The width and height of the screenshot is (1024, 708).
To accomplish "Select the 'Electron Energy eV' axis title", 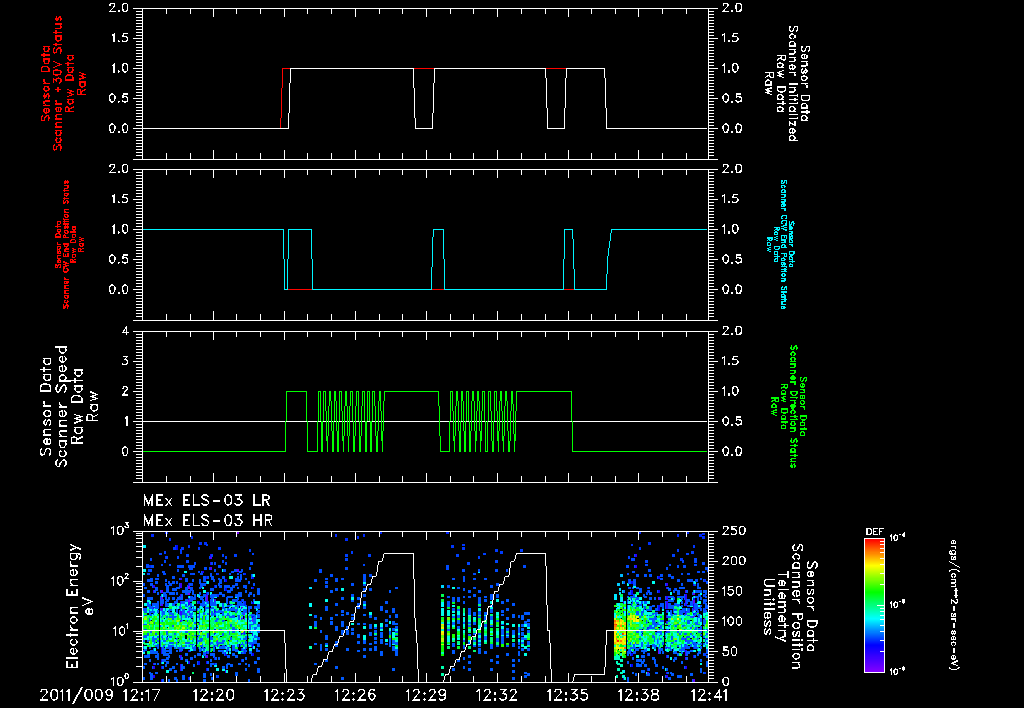I will point(81,606).
